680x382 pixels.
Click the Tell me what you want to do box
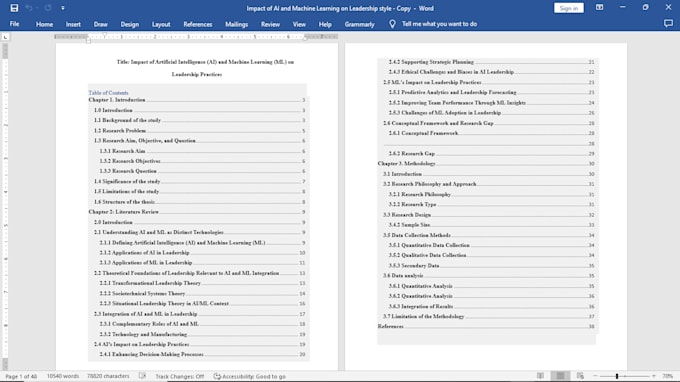tap(439, 24)
